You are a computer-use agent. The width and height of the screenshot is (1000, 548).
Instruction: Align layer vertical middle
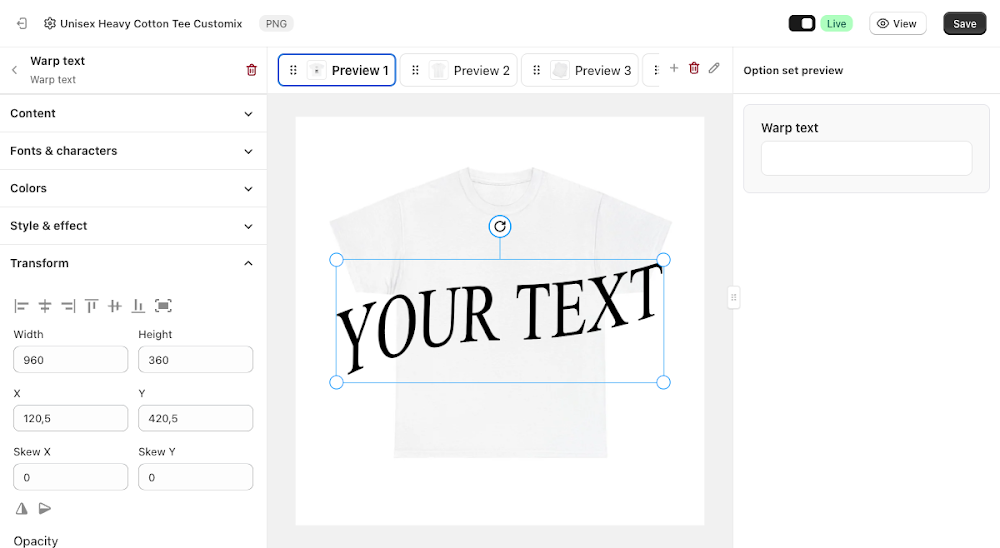tap(115, 306)
